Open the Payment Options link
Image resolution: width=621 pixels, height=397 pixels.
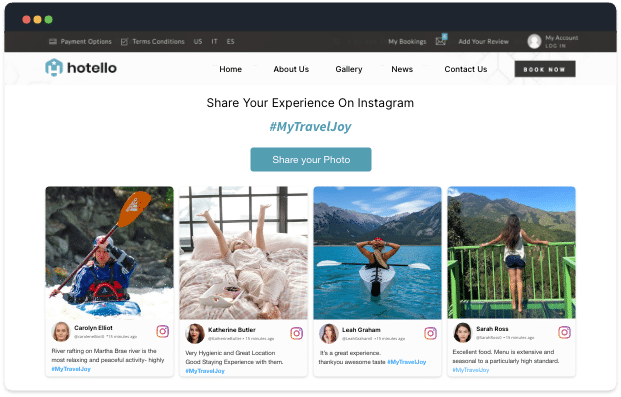pyautogui.click(x=86, y=42)
